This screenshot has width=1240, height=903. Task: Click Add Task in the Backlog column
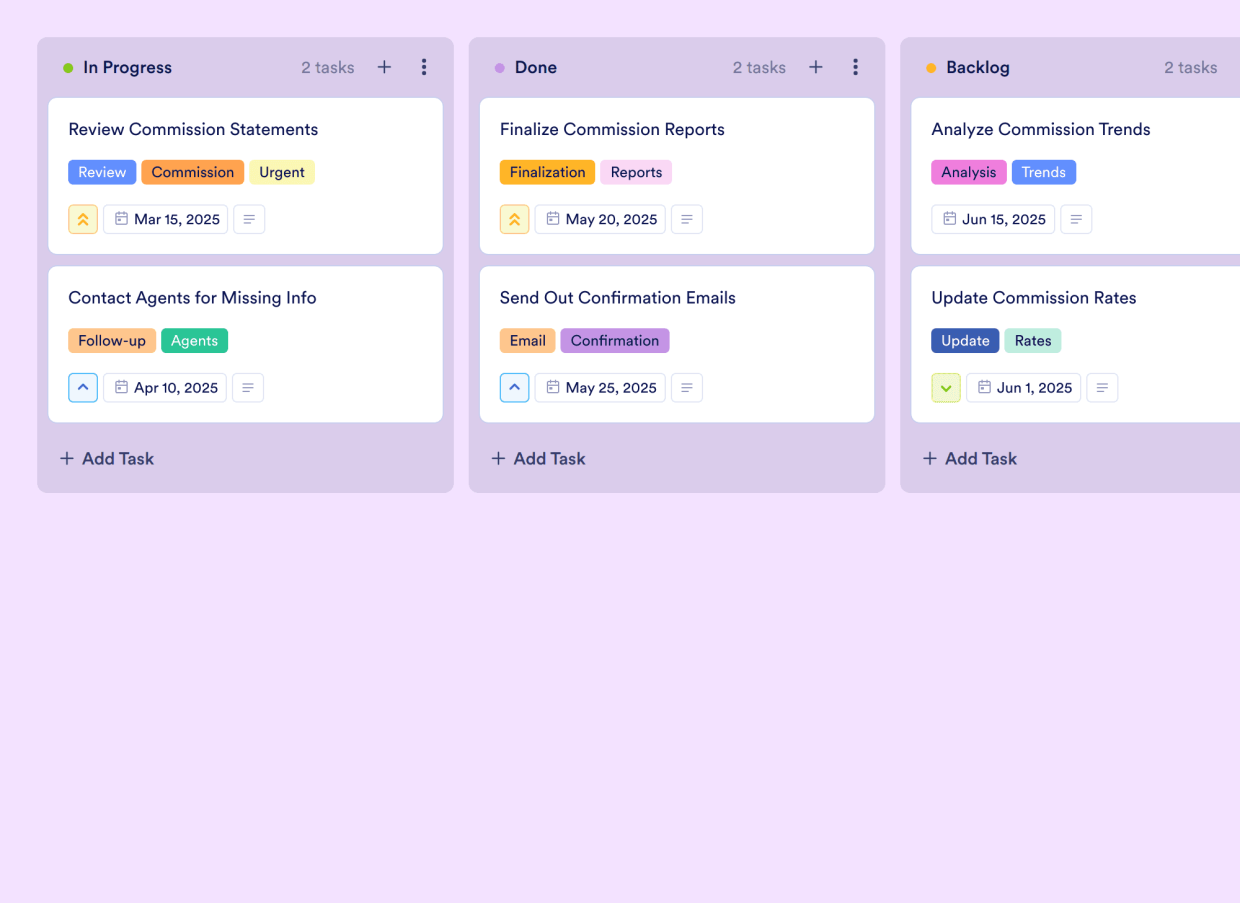(x=969, y=458)
